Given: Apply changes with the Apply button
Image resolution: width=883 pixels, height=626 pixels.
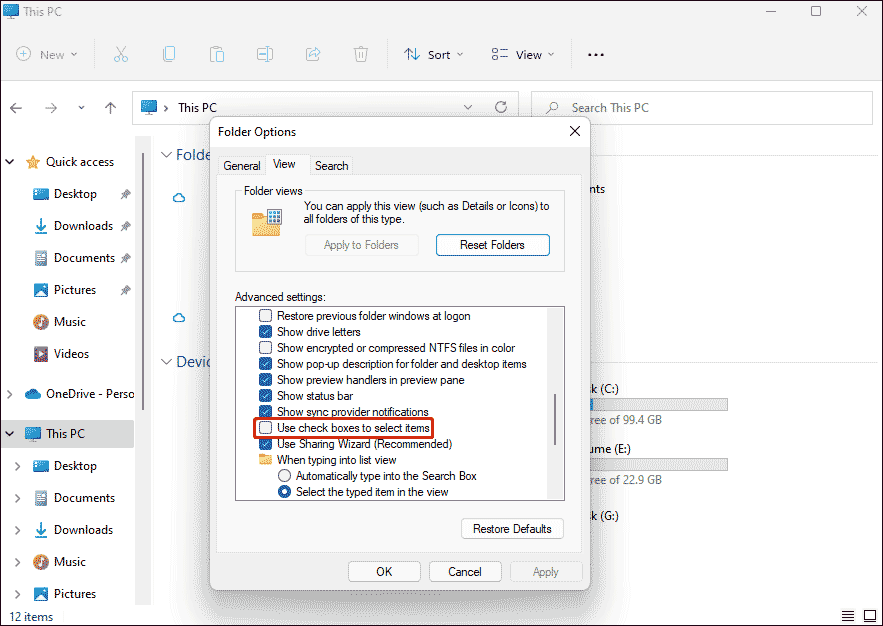Looking at the screenshot, I should pyautogui.click(x=546, y=571).
